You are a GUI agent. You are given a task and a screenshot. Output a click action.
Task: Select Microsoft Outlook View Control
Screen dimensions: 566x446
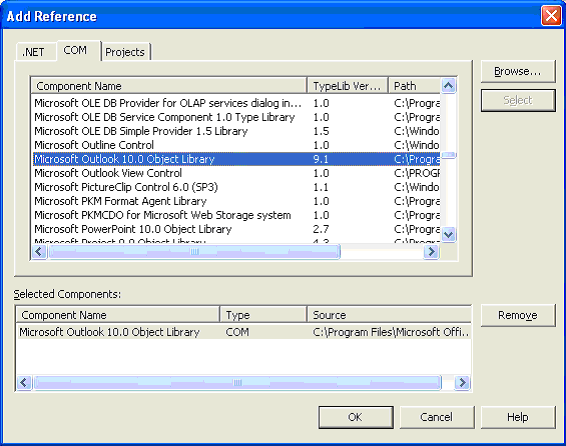click(x=236, y=173)
